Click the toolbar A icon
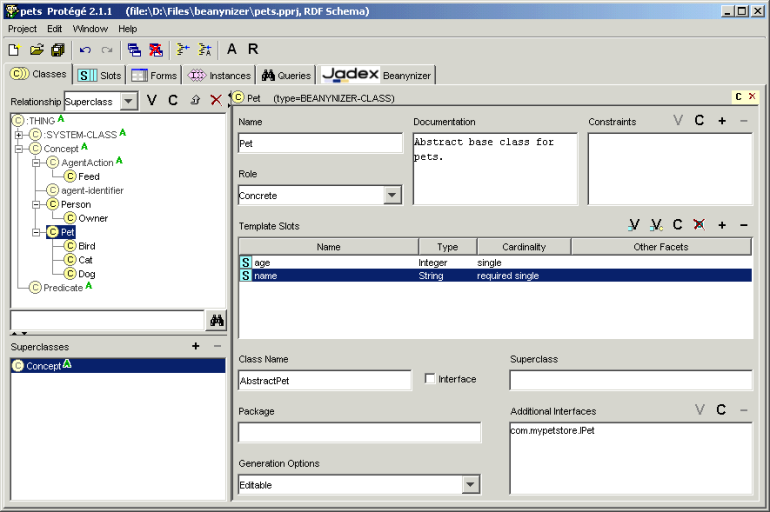The height and width of the screenshot is (512, 770). coord(231,49)
